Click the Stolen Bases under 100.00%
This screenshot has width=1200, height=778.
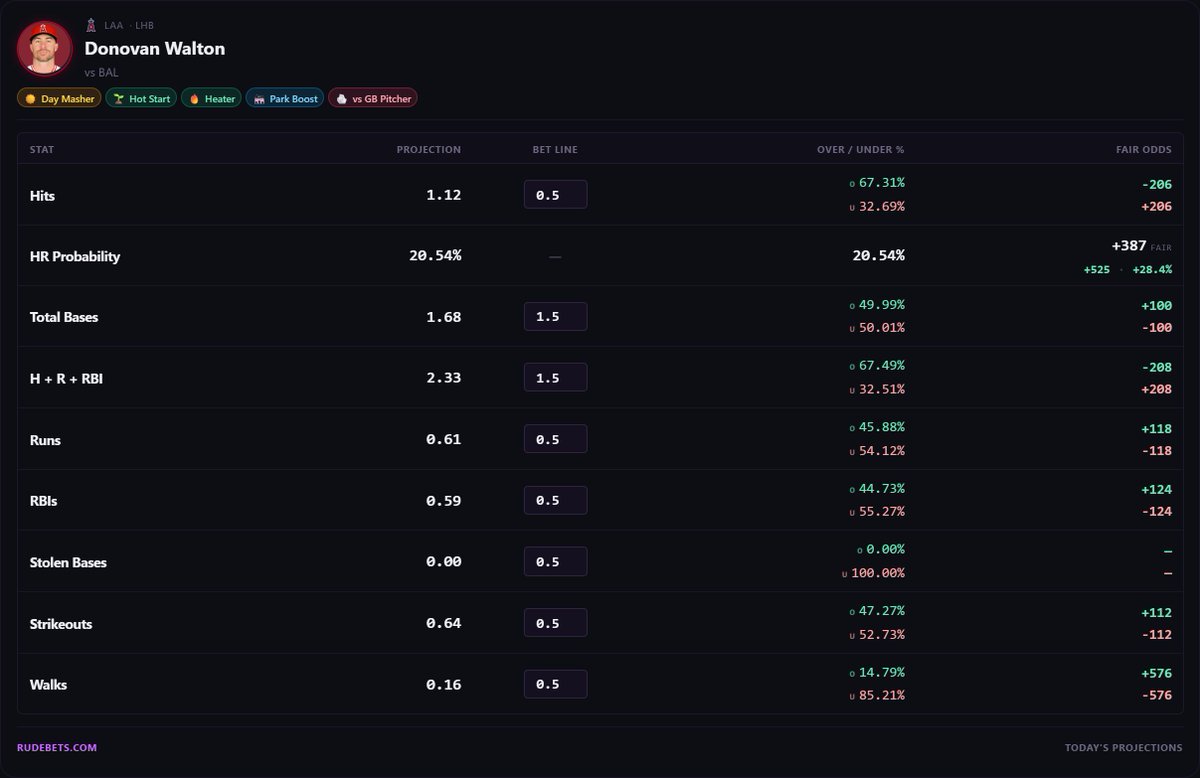click(x=878, y=573)
